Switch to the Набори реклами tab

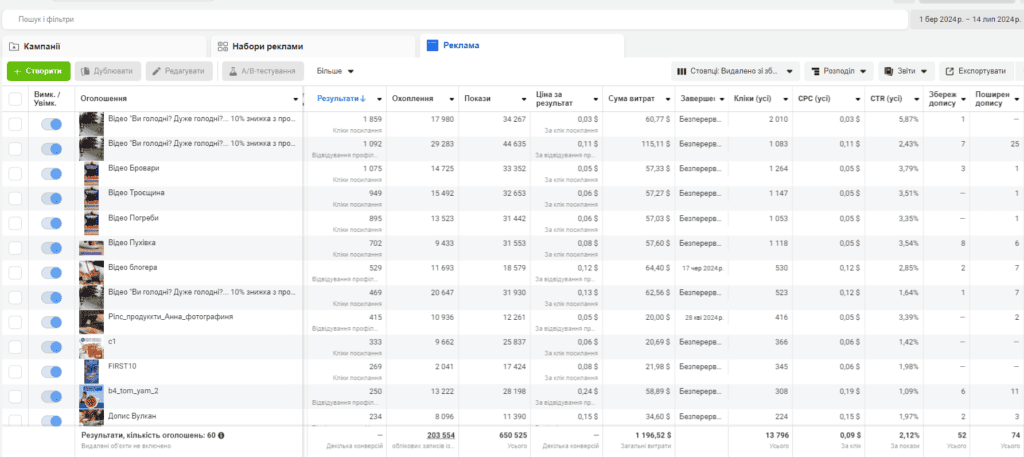coord(313,46)
